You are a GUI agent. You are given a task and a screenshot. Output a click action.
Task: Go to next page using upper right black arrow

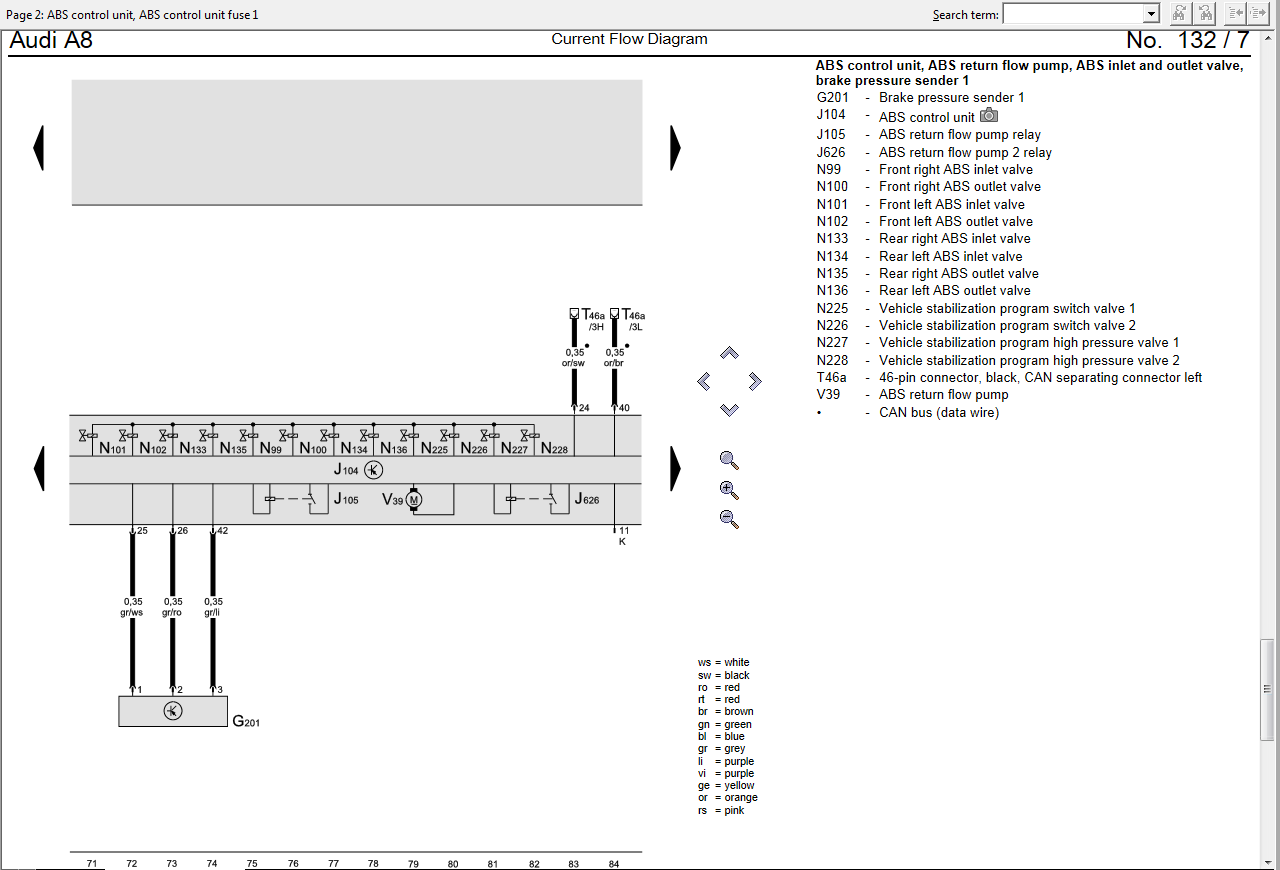pos(676,148)
